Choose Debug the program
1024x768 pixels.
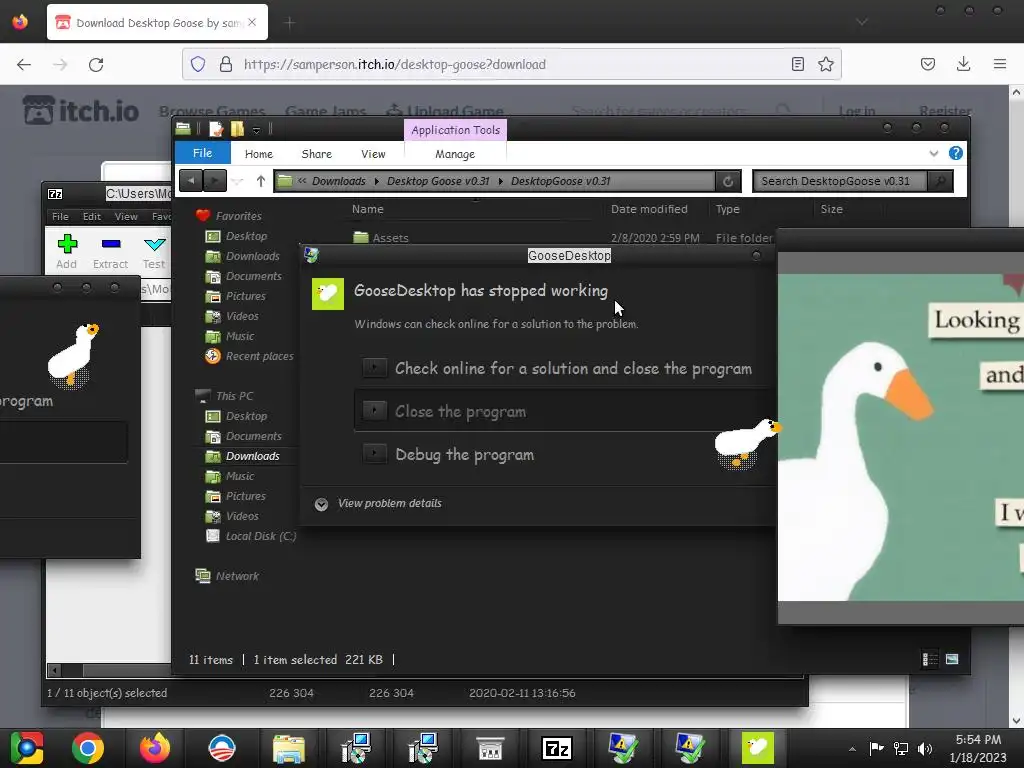(451, 455)
